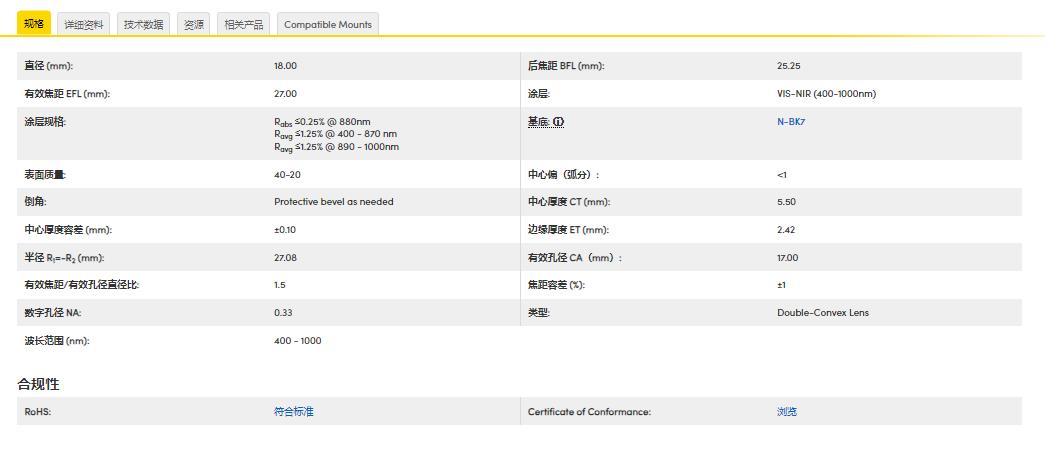Click the RoHS row label

tap(37, 411)
